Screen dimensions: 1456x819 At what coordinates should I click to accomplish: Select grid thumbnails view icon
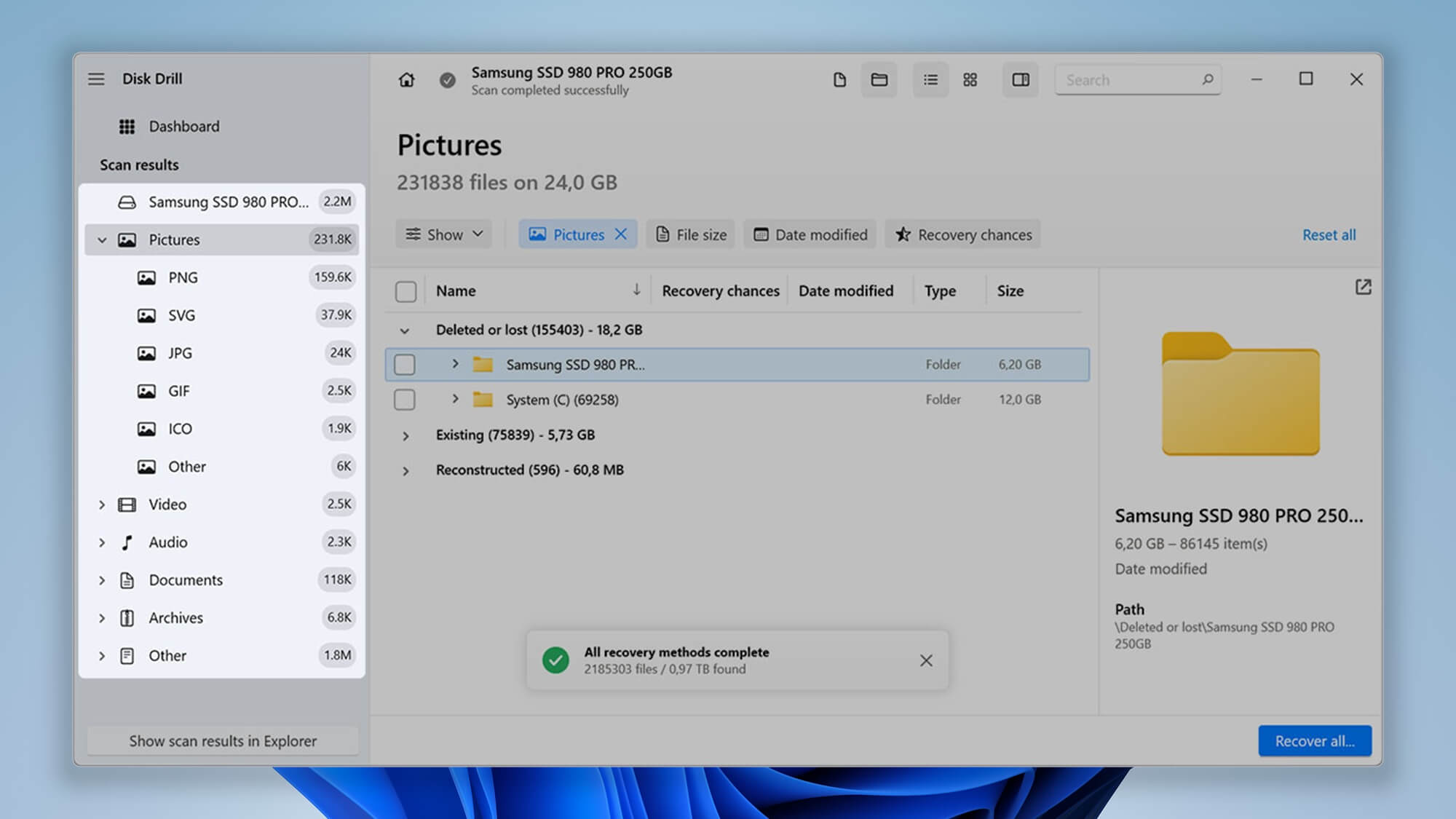[x=970, y=80]
